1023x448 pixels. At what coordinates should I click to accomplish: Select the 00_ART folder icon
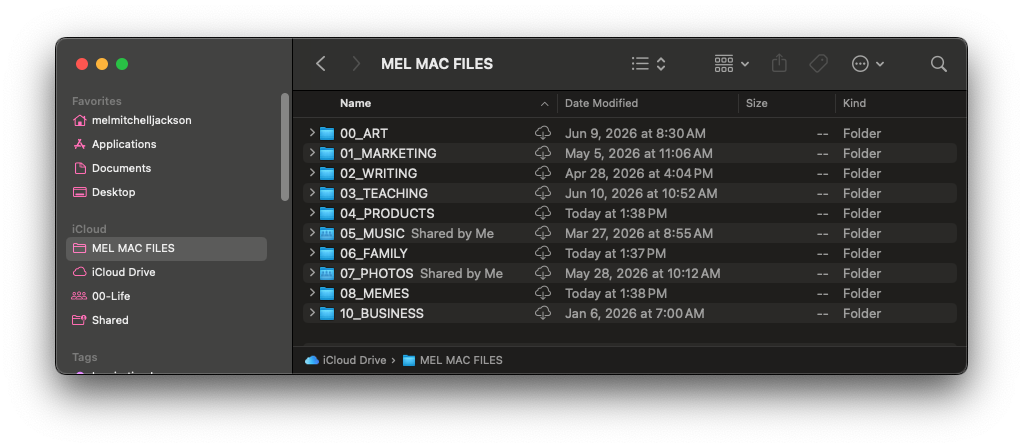point(327,134)
